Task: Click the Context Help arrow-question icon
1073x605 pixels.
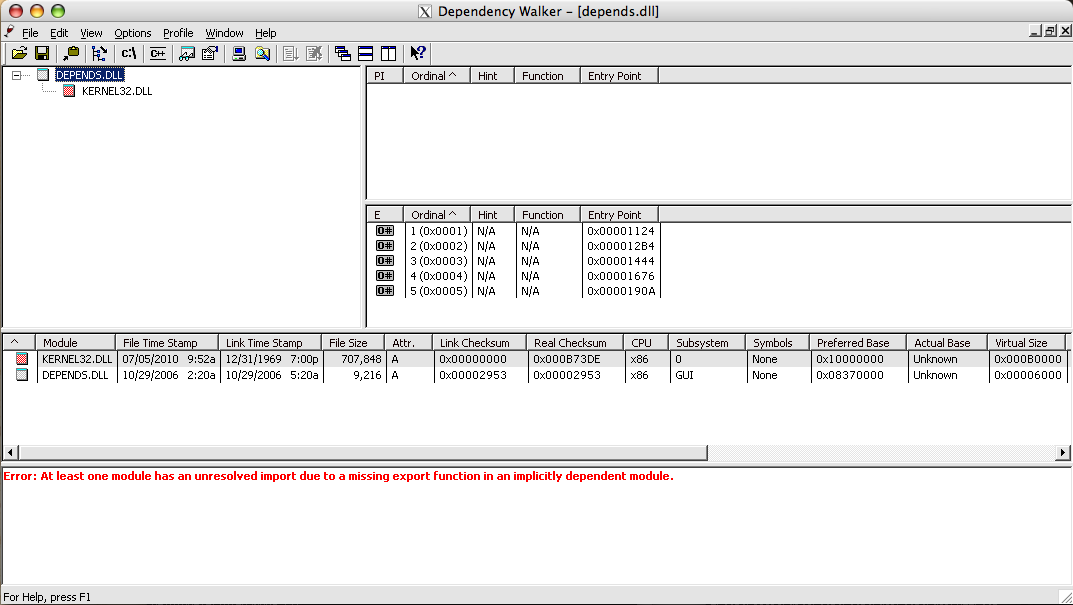Action: tap(417, 53)
